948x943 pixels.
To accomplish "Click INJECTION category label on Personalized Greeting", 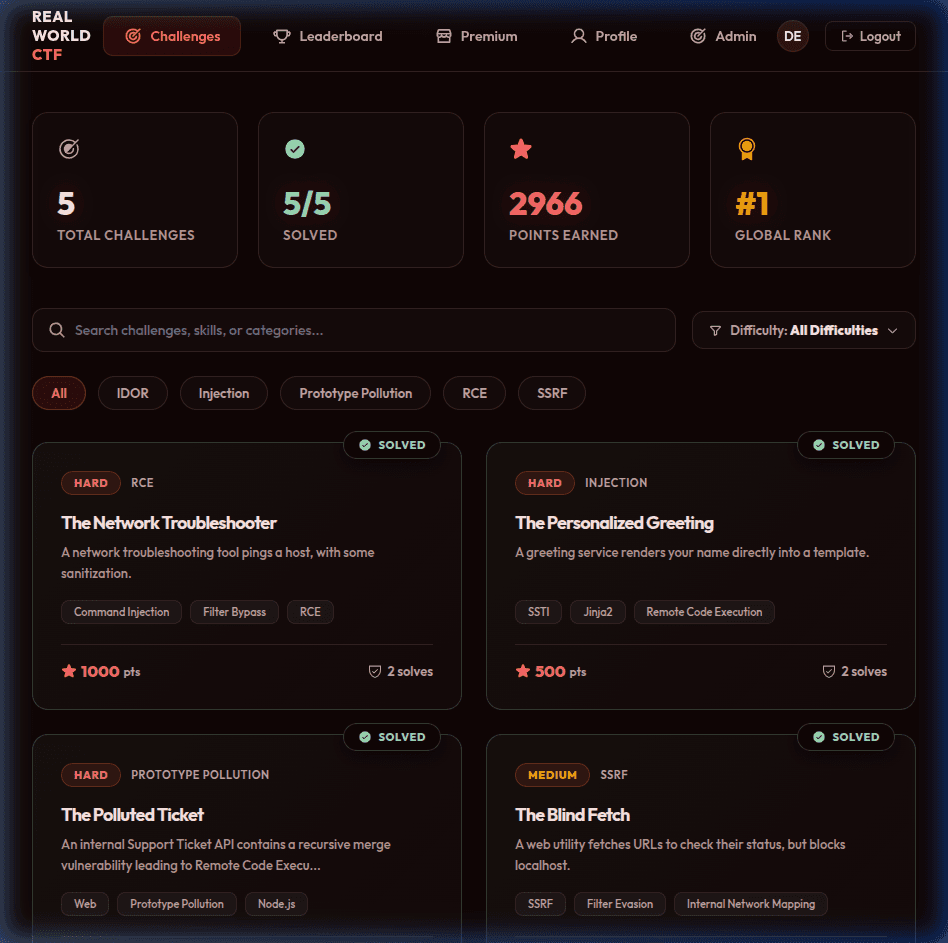I will point(616,483).
